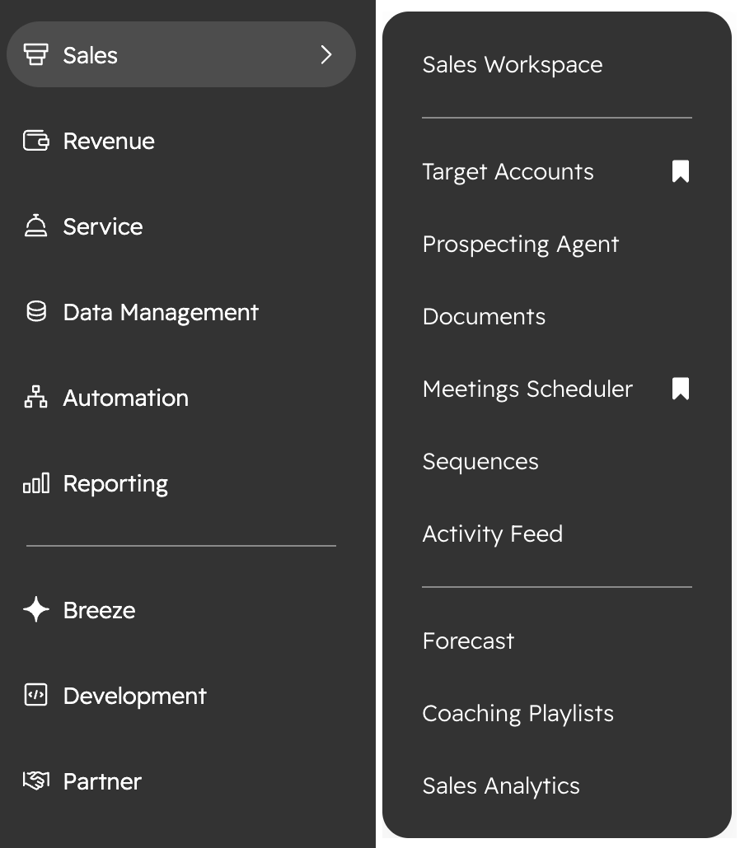This screenshot has width=740, height=848.
Task: Click the Sales funnel icon
Action: click(x=36, y=55)
